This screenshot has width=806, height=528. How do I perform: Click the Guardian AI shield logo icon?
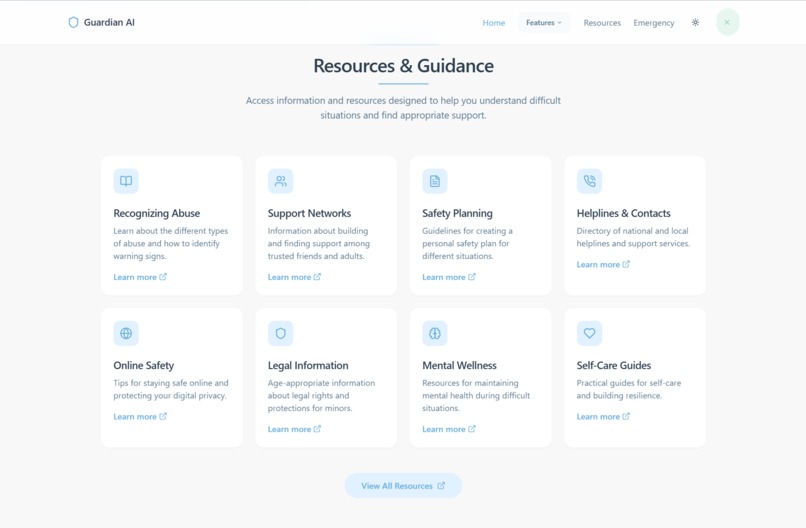tap(73, 22)
